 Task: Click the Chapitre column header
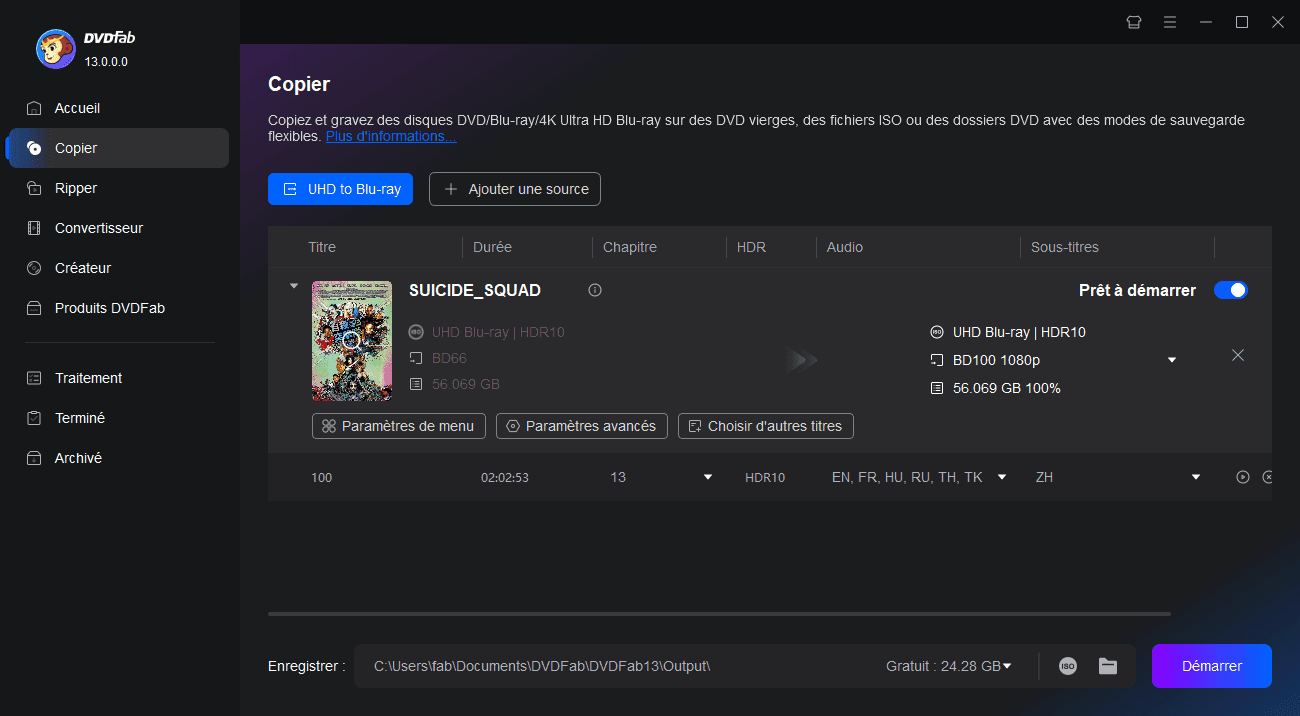click(629, 247)
